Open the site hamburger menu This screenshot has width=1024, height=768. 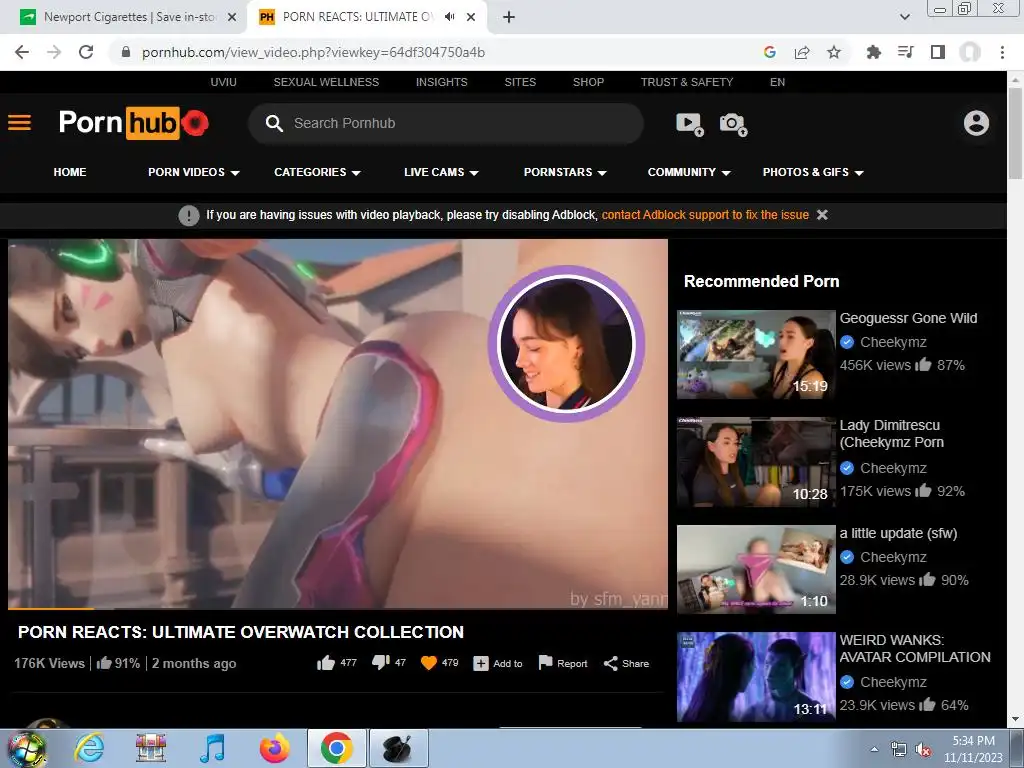[19, 123]
